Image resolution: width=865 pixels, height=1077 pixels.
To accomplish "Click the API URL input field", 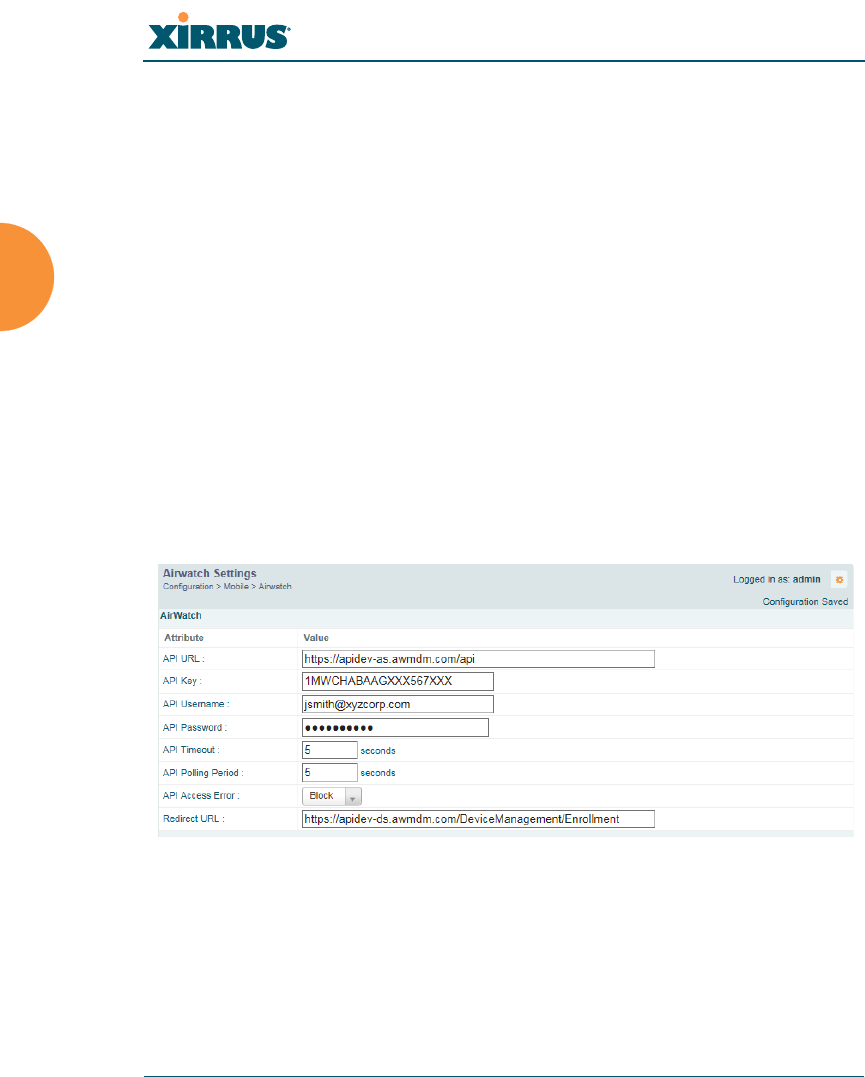I will coord(478,659).
